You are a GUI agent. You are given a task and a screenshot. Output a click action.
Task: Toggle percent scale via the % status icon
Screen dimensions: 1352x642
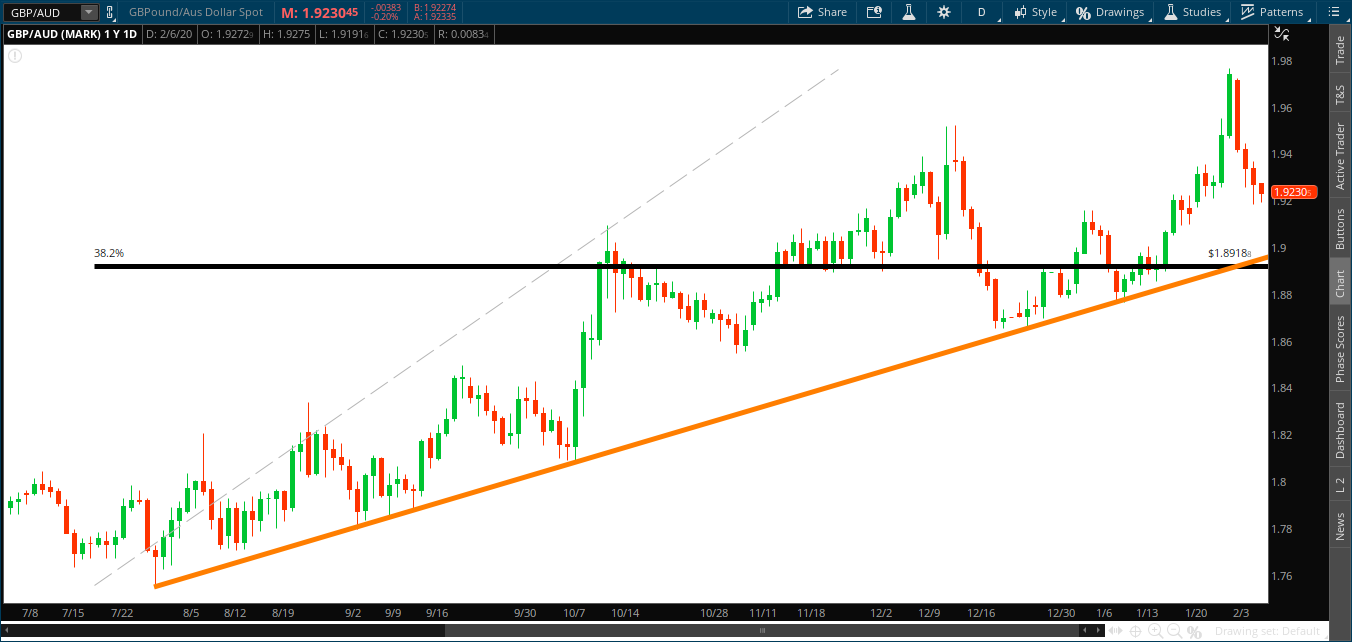click(x=1196, y=632)
